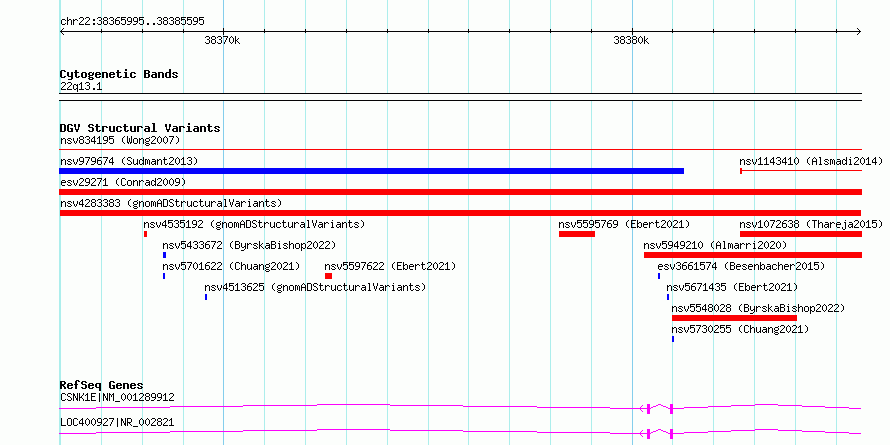
Task: Open the nsv979674 (Sudmant2013) label
Action: coord(129,161)
